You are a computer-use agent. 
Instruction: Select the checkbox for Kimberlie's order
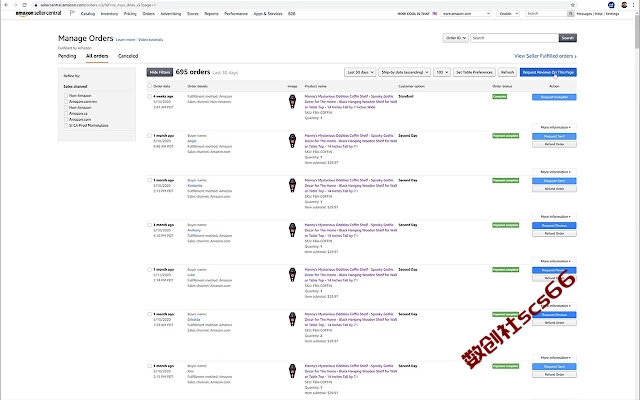149,180
